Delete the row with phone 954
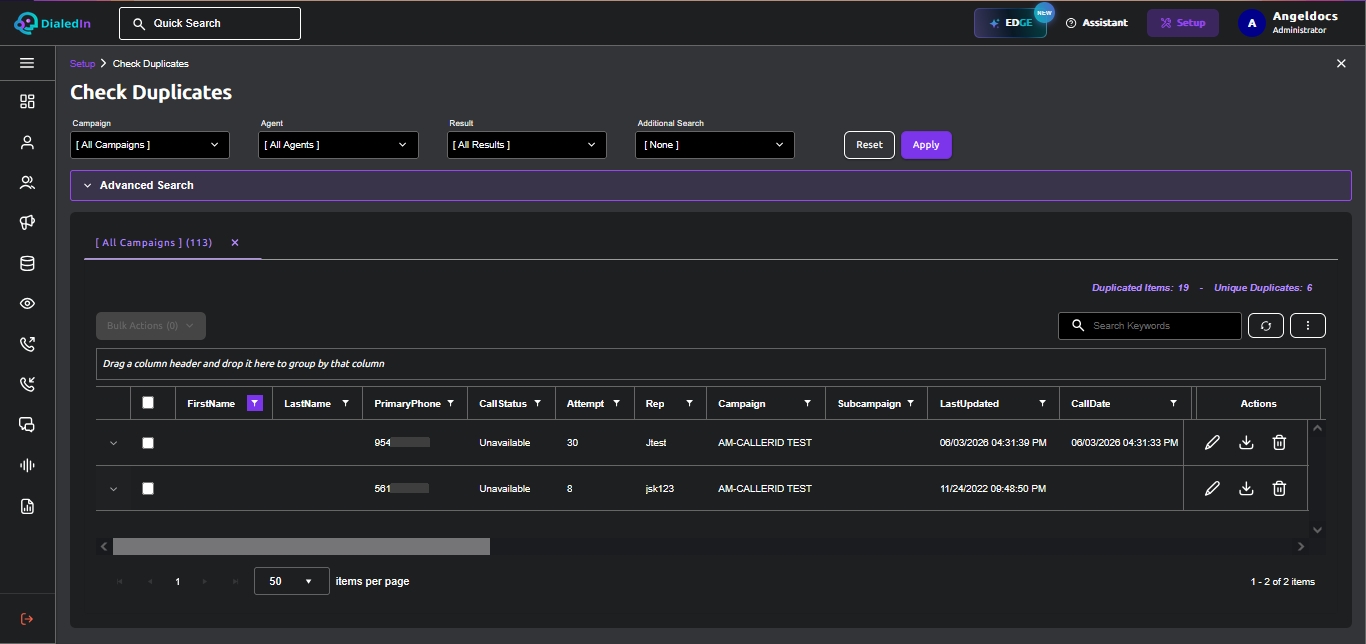The height and width of the screenshot is (644, 1366). pos(1279,442)
